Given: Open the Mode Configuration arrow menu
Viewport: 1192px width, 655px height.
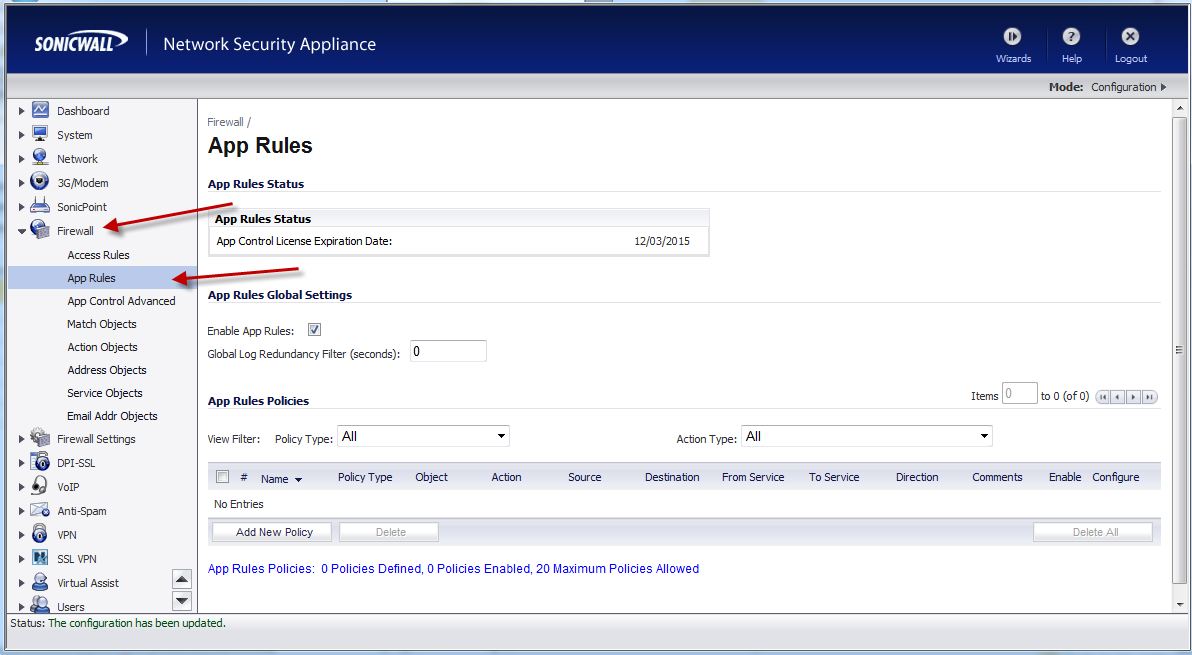Looking at the screenshot, I should tap(1163, 87).
